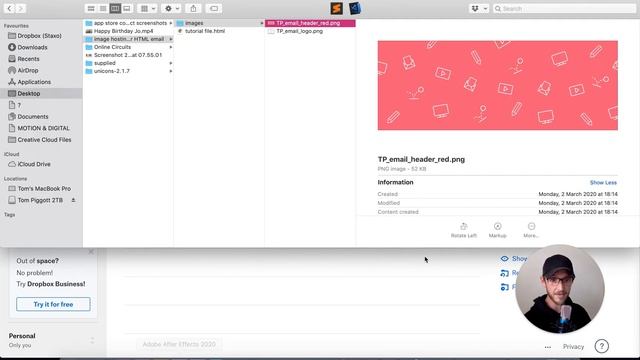The height and width of the screenshot is (360, 640).
Task: Click the Edit Tags toolbar button
Action: click(214, 8)
